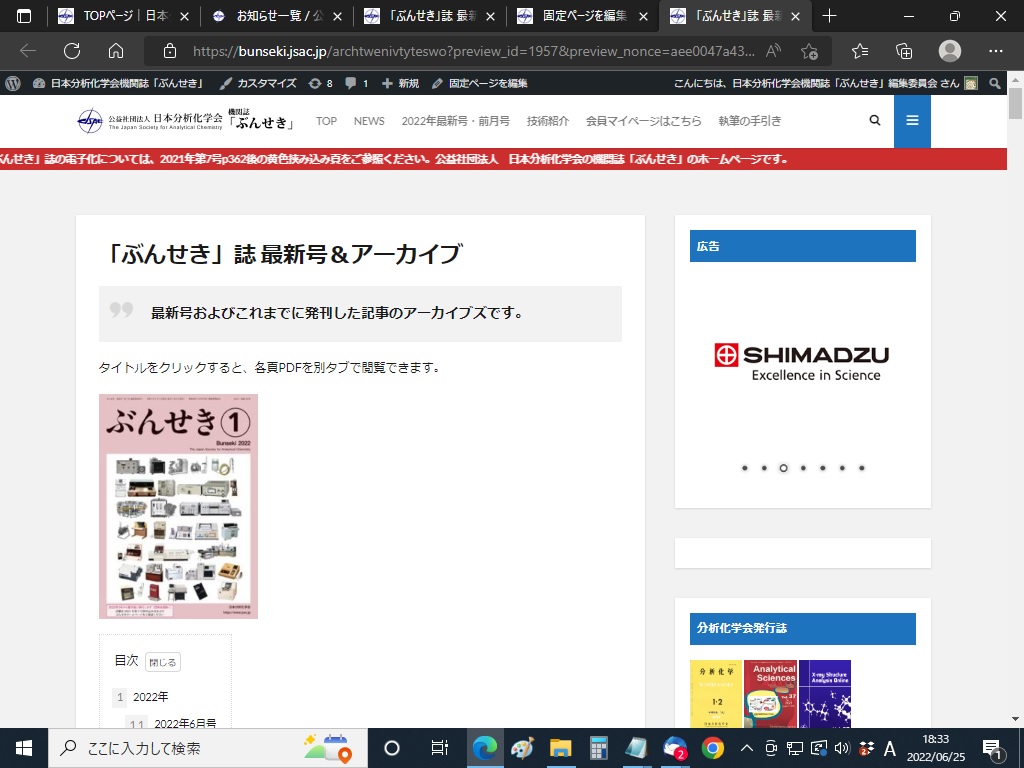Click カスタマイズ in the admin bar
This screenshot has width=1024, height=768.
[x=258, y=83]
